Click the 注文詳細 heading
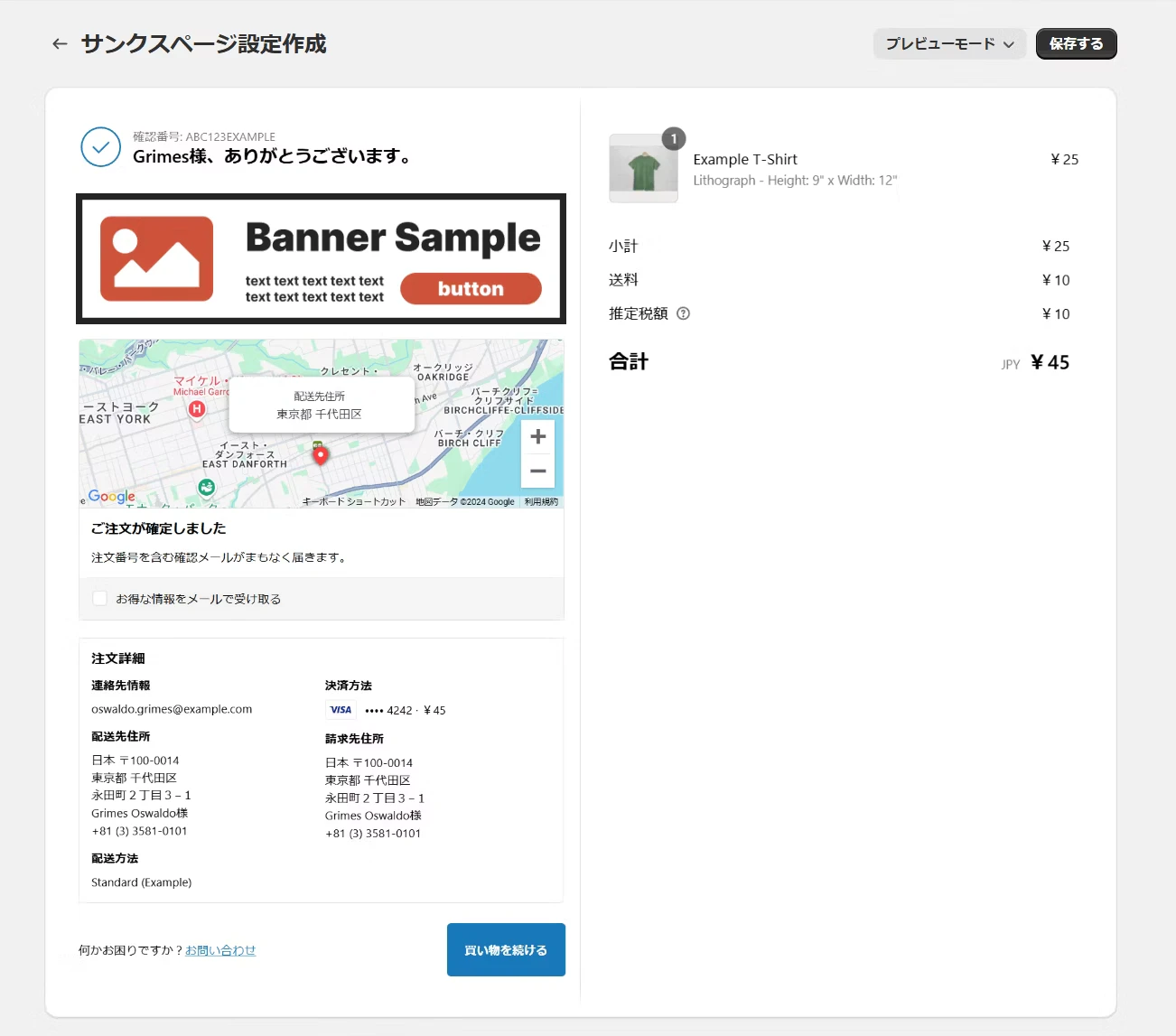The height and width of the screenshot is (1036, 1176). (118, 658)
